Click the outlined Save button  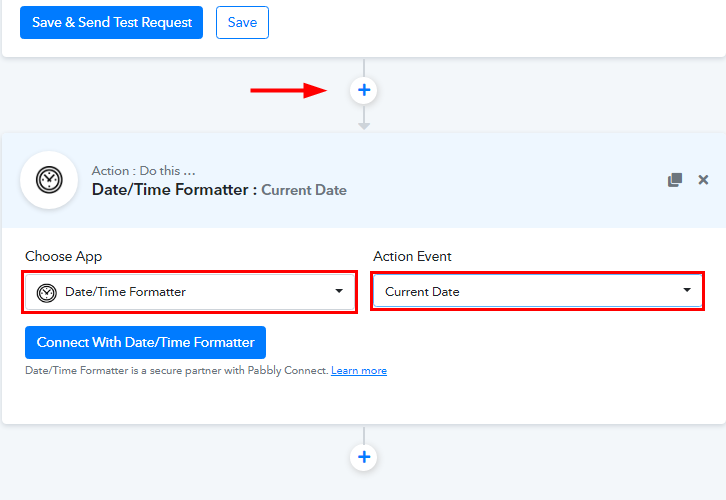coord(242,22)
